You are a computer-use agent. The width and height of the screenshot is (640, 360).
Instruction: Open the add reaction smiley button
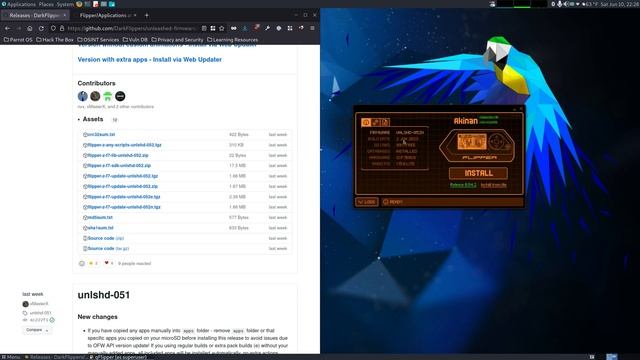82,263
